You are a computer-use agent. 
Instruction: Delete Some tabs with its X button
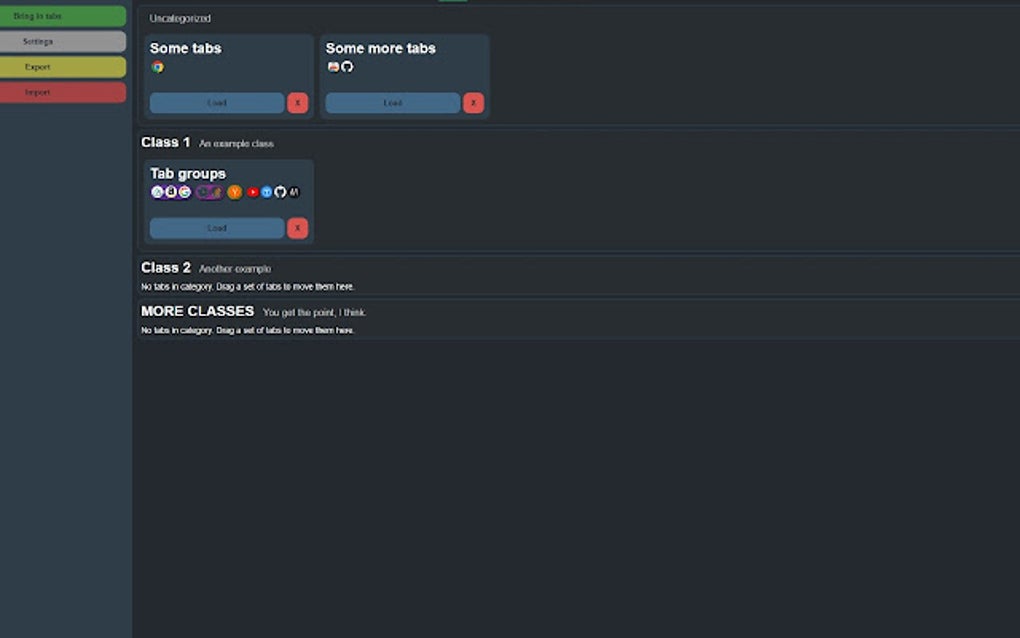[x=297, y=102]
